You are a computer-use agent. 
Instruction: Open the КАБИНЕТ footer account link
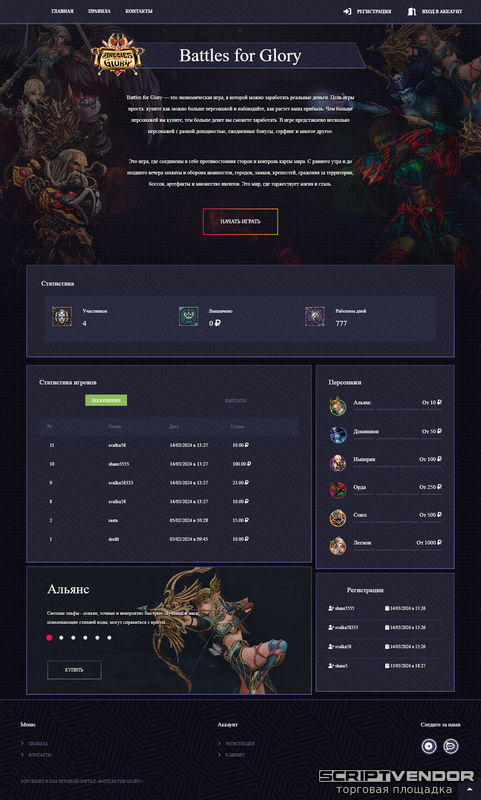[235, 755]
